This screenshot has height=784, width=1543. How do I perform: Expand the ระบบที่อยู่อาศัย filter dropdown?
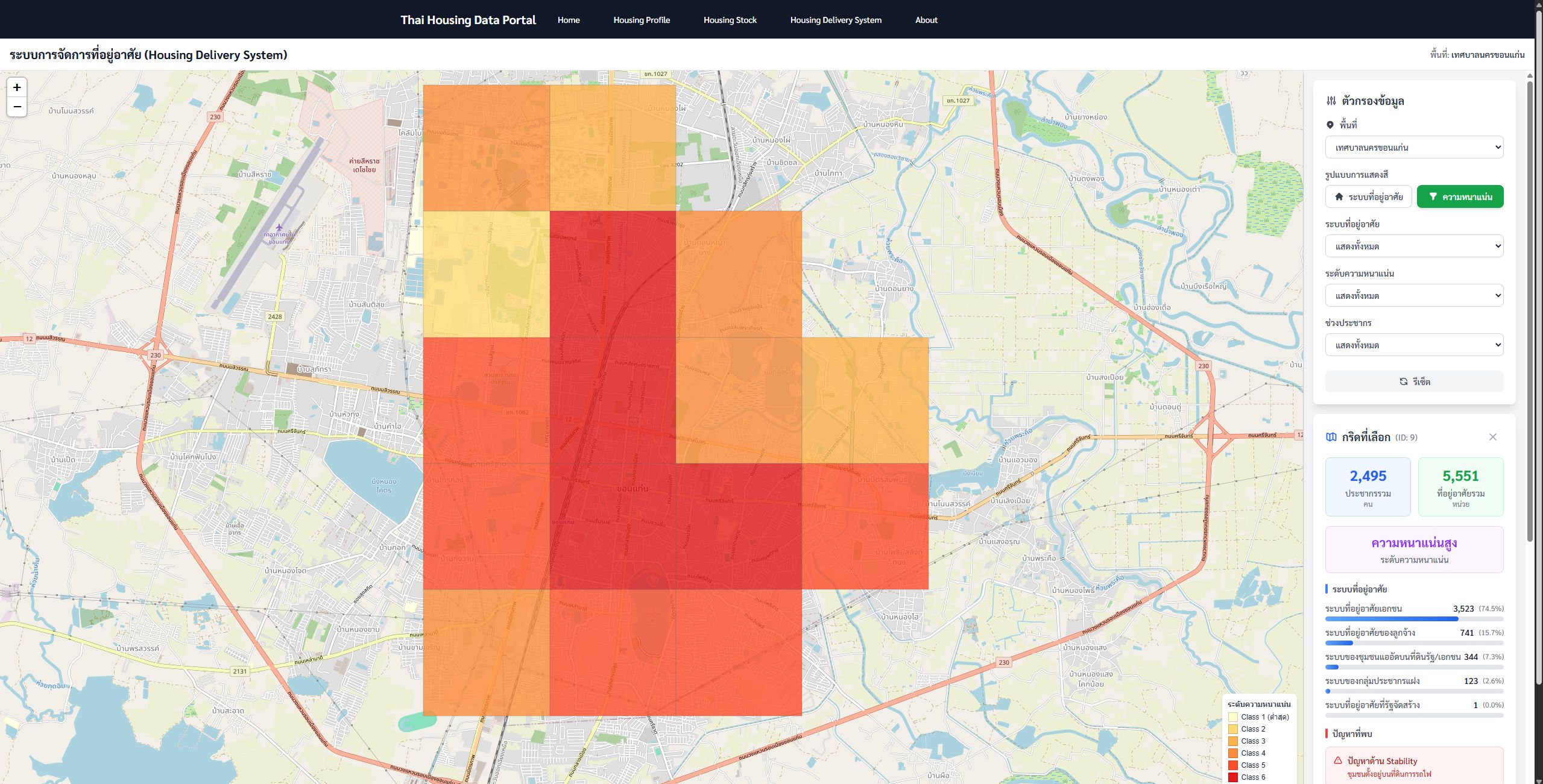click(1414, 246)
